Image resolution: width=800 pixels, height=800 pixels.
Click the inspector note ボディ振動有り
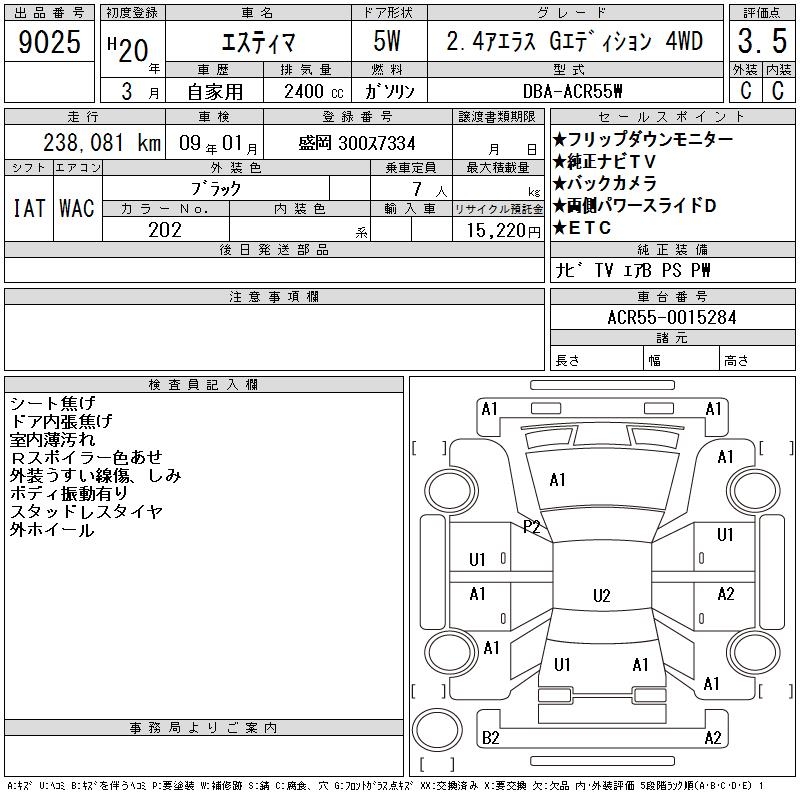[68, 494]
